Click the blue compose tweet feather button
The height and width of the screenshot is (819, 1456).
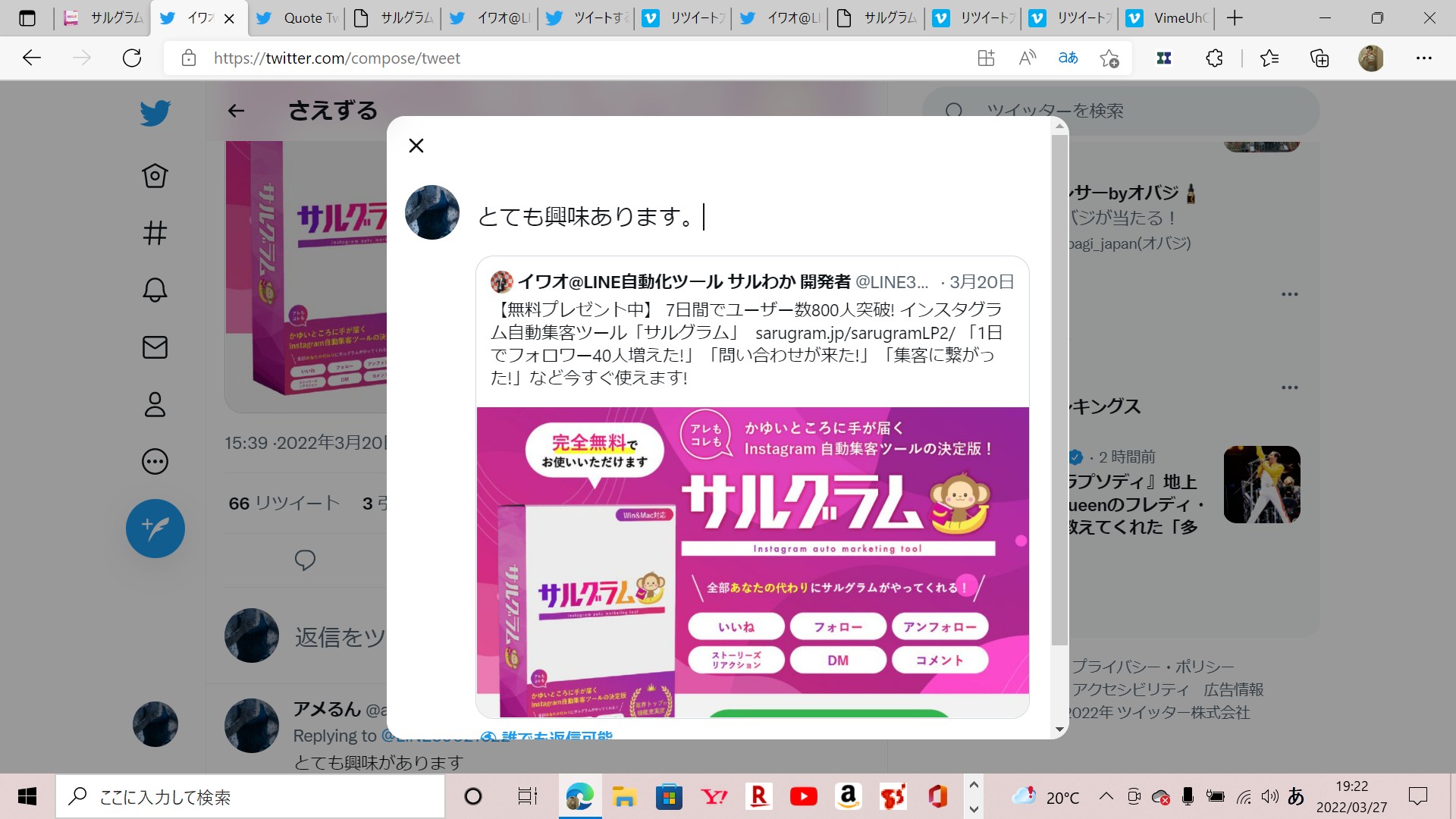click(155, 529)
